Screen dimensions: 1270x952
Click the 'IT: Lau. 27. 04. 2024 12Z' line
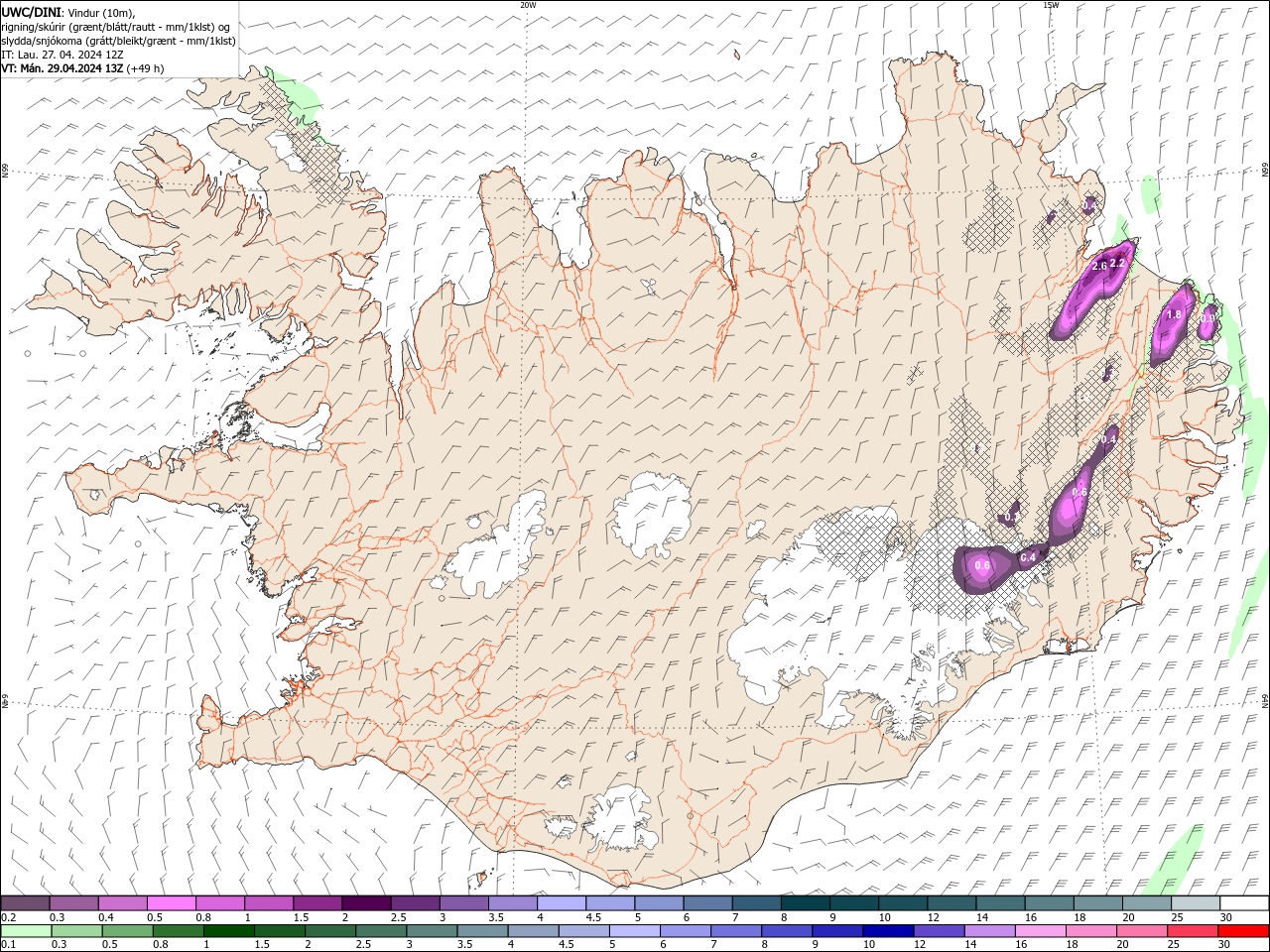tap(63, 55)
